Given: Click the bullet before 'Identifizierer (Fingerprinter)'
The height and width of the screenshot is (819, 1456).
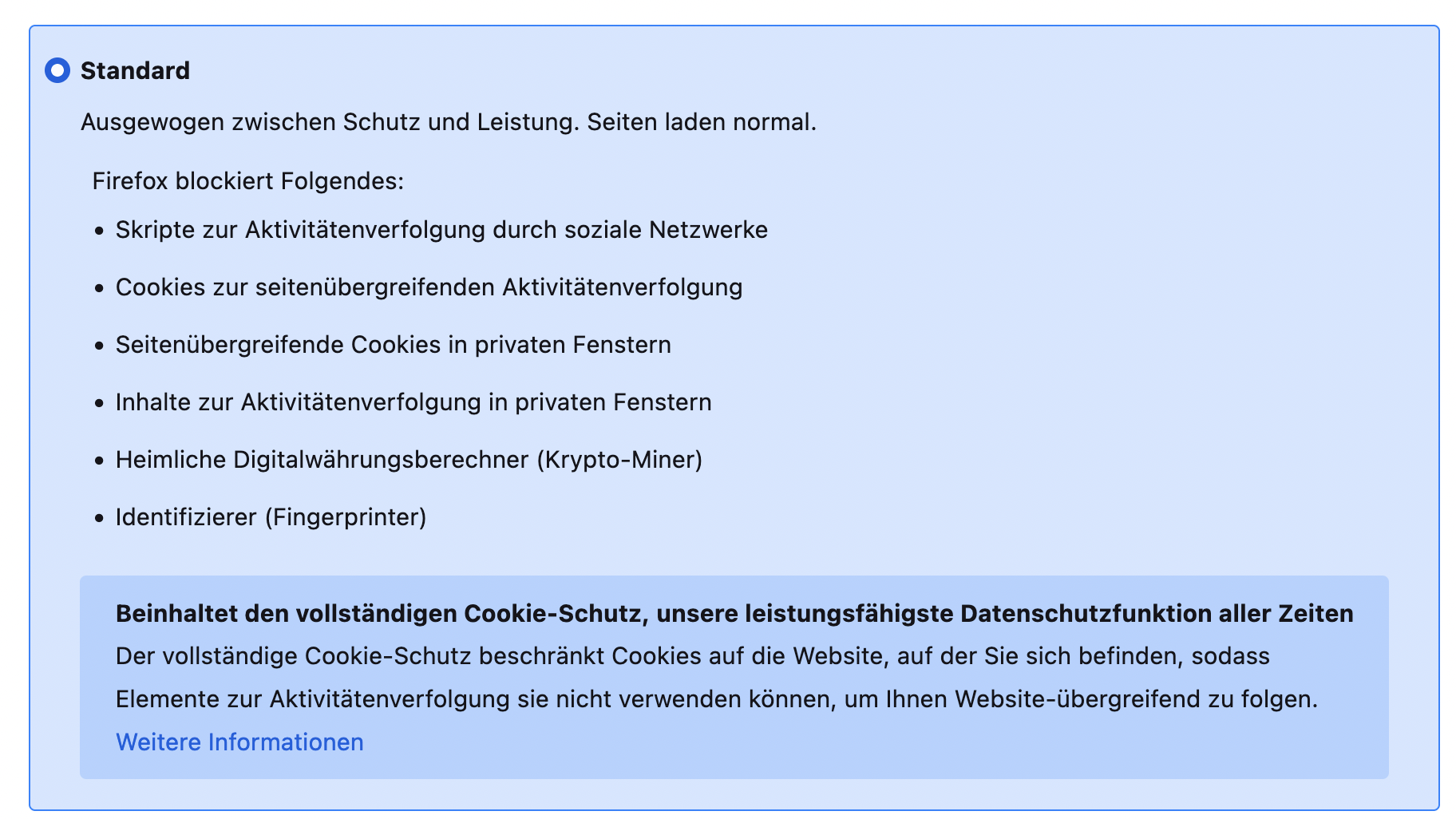Looking at the screenshot, I should (99, 519).
